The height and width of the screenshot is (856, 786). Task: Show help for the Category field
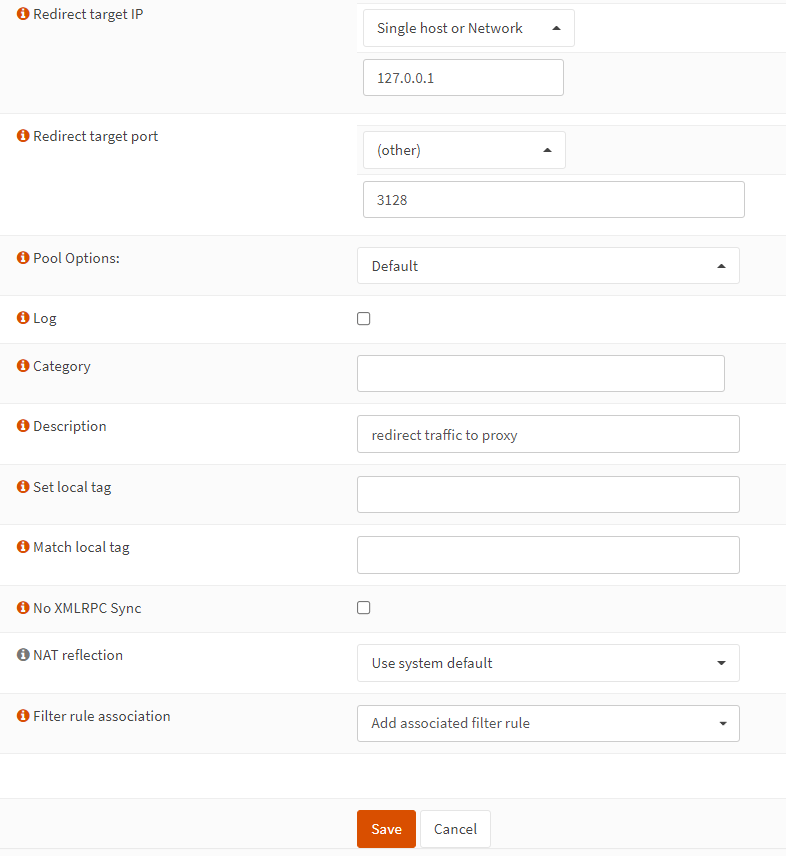[x=23, y=366]
